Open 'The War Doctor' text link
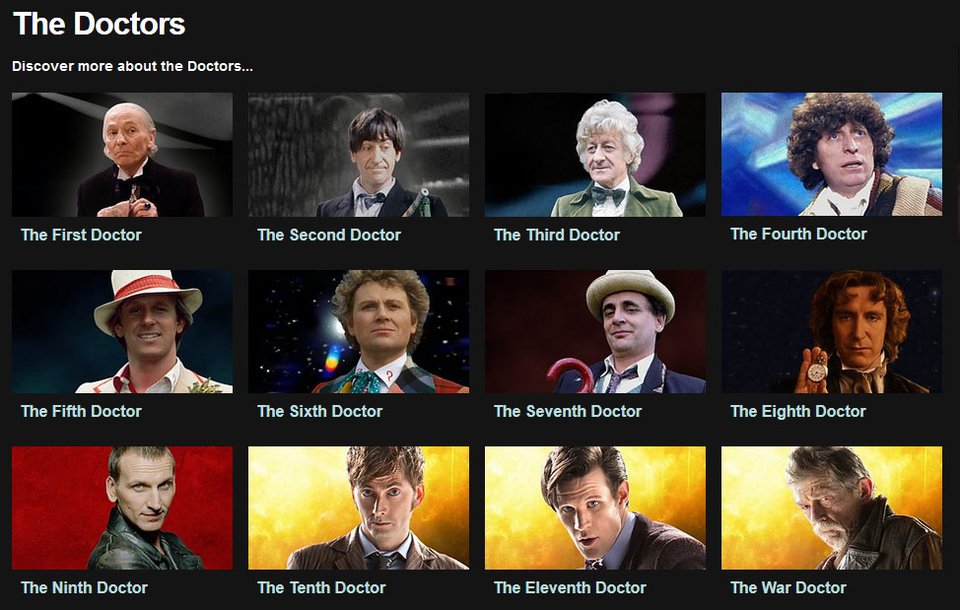This screenshot has height=610, width=960. point(788,587)
